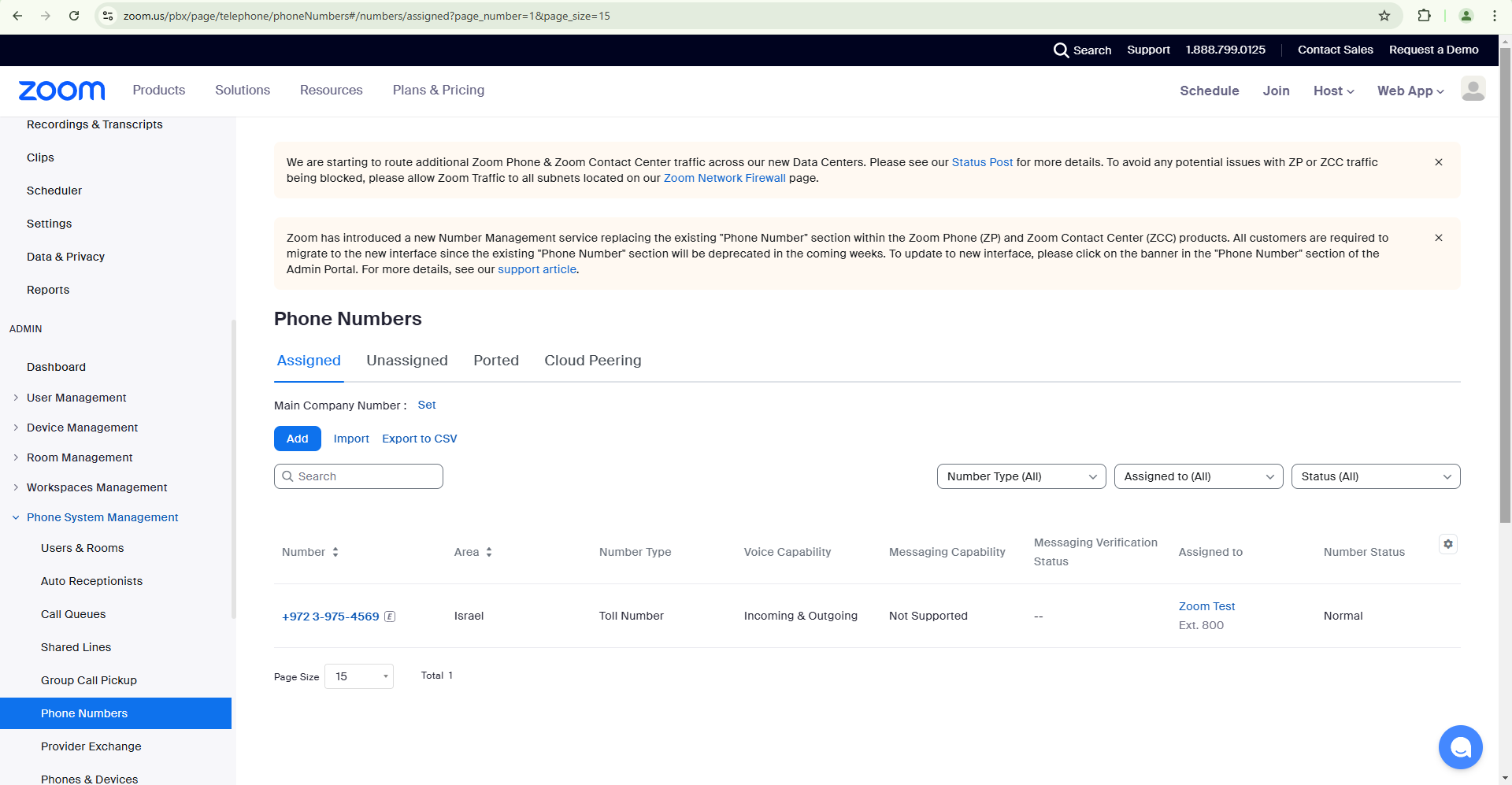Viewport: 1512px width, 785px height.
Task: Open the browser extensions puzzle icon
Action: tap(1424, 16)
